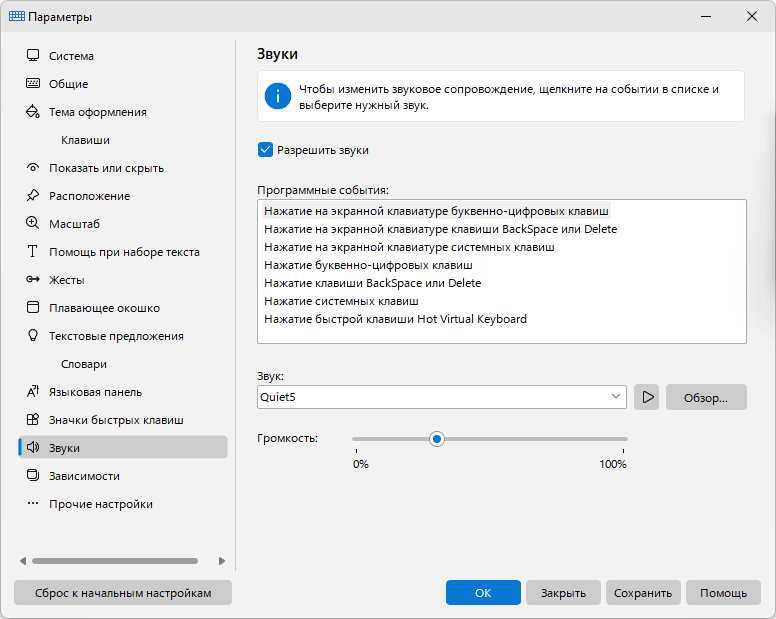Screen dimensions: 776x619
Task: Browse for sound file with Обзор
Action: pyautogui.click(x=706, y=397)
